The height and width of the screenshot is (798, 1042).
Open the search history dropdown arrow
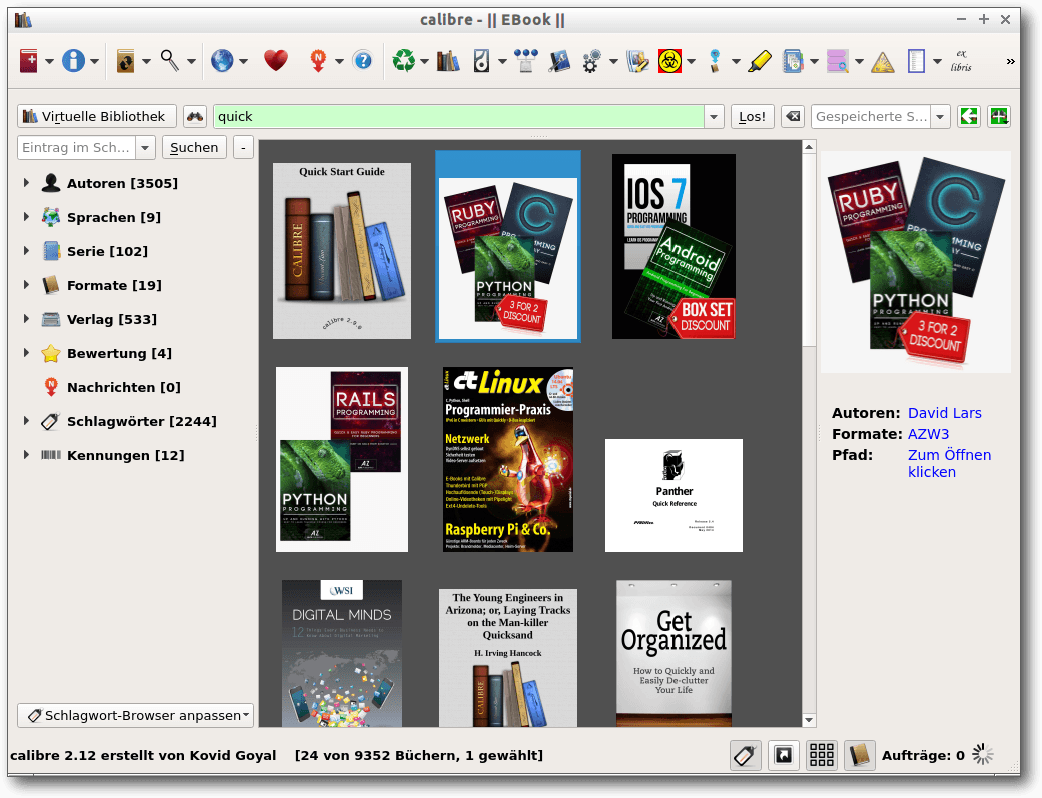714,116
